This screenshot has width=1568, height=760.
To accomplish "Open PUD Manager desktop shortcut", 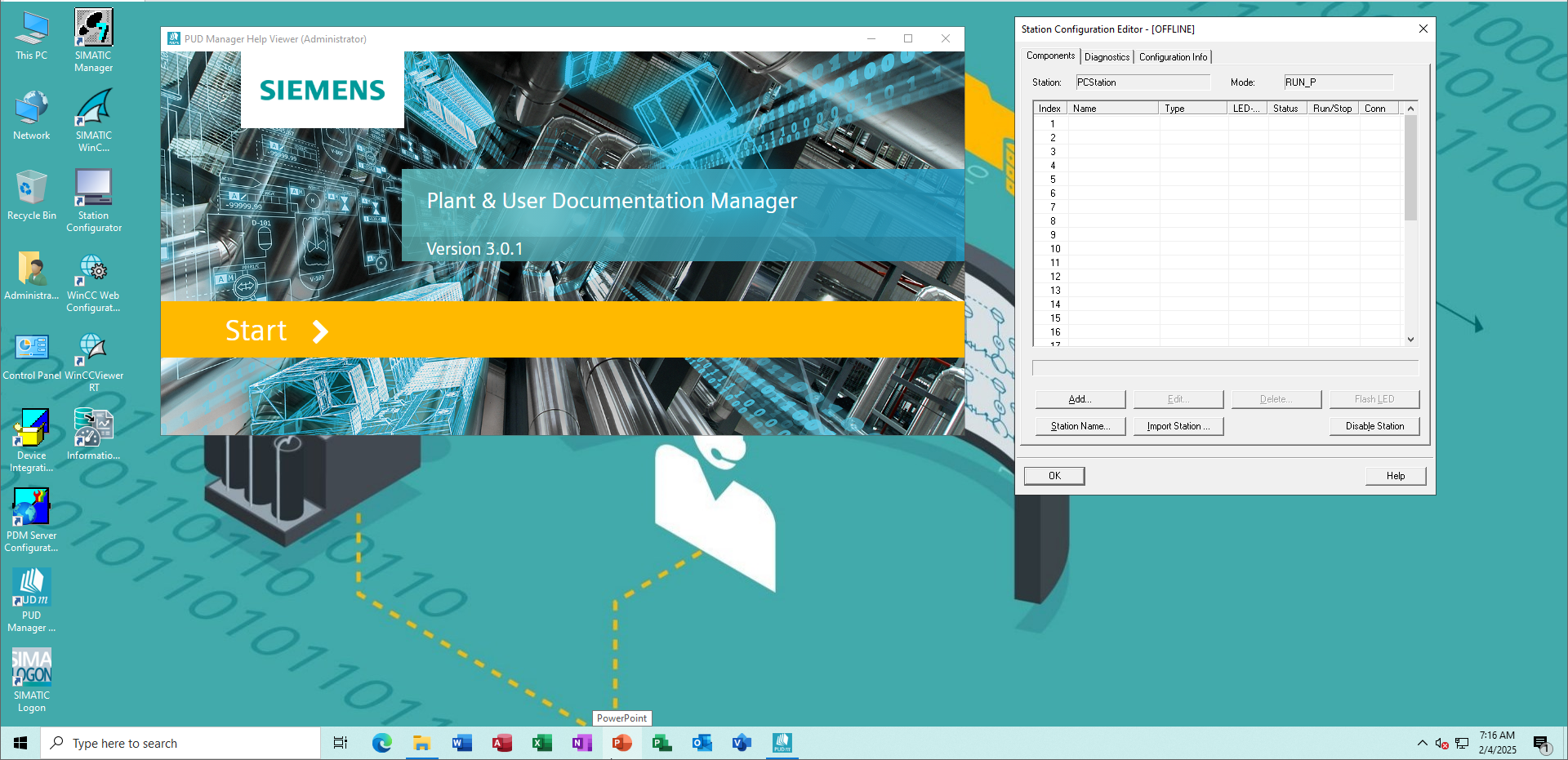I will coord(32,601).
